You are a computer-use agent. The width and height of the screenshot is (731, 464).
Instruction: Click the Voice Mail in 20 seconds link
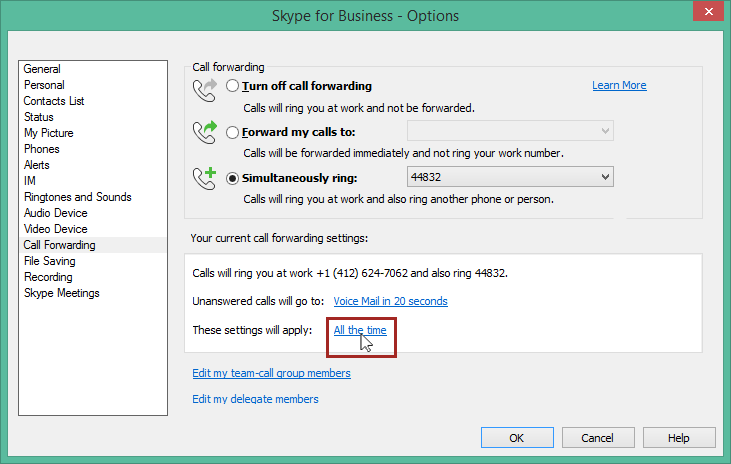click(x=391, y=301)
